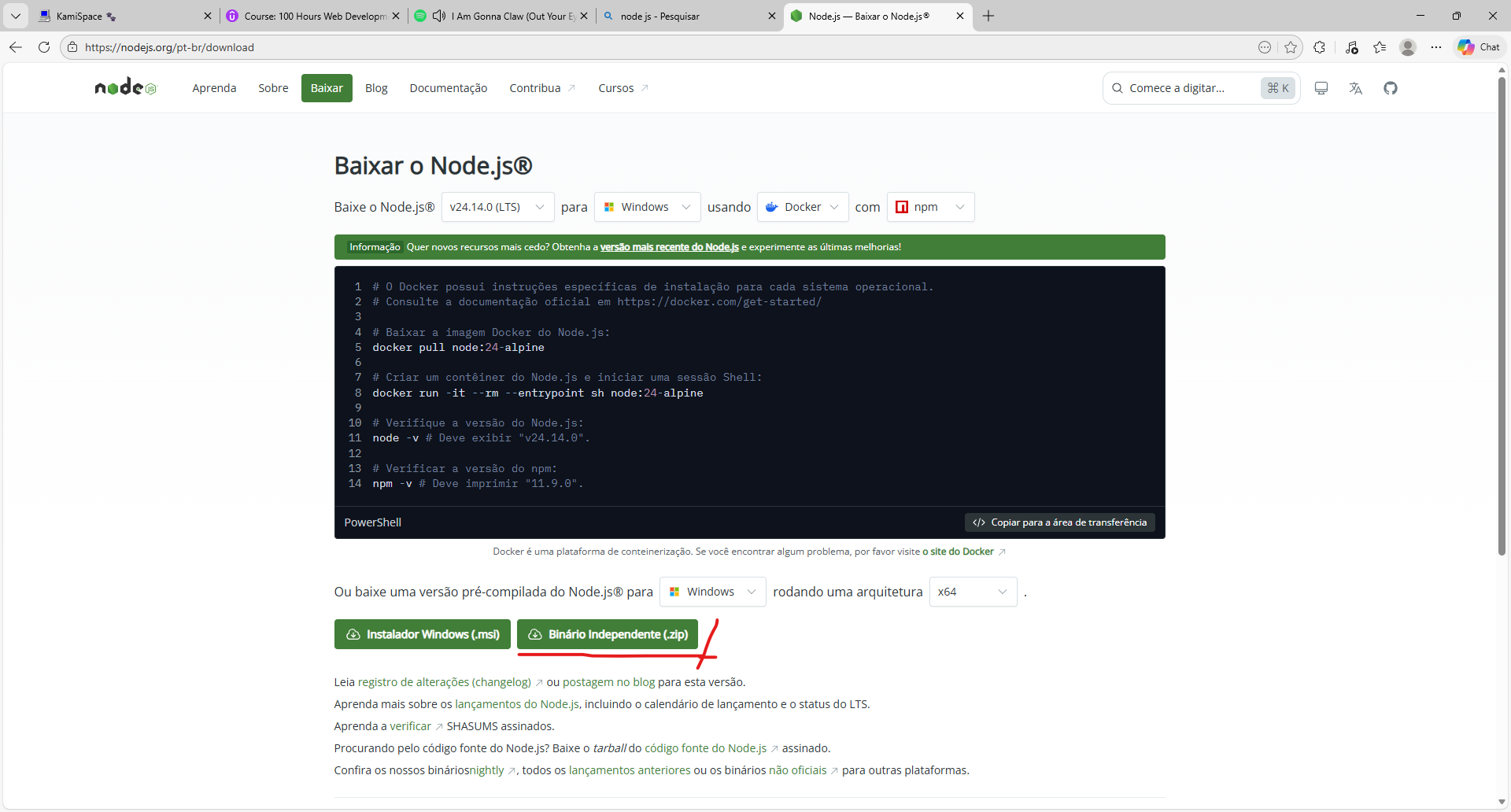Click the PowerShell label under code

(373, 522)
